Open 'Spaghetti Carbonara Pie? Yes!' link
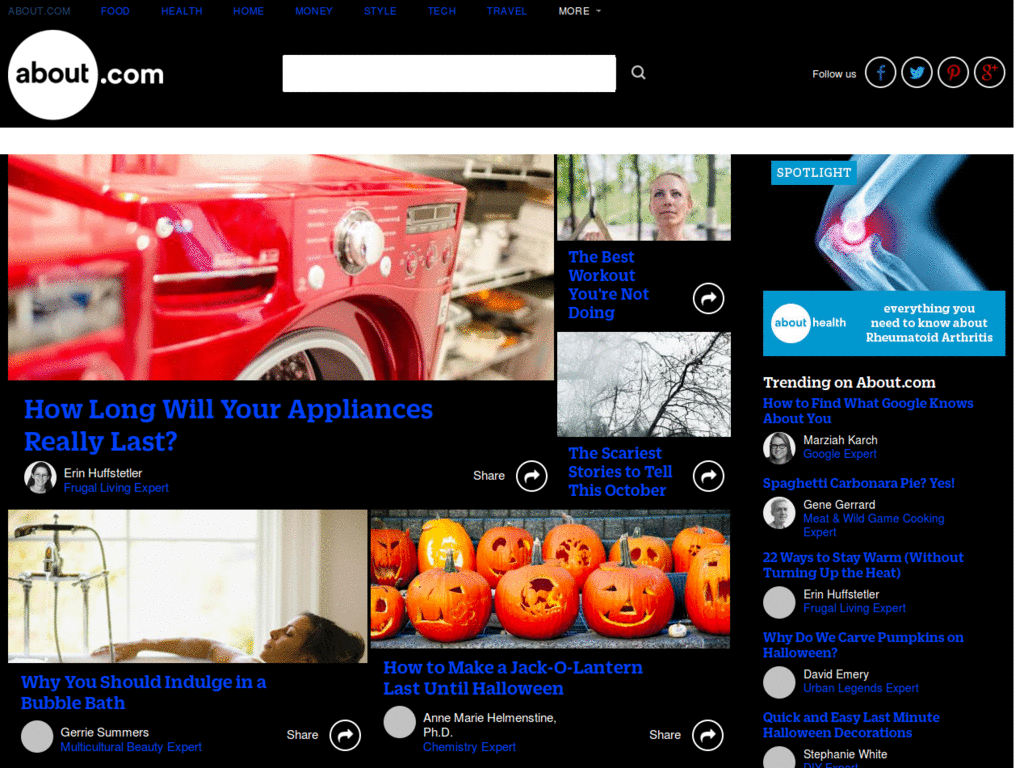Viewport: 1024px width, 768px height. (x=859, y=483)
